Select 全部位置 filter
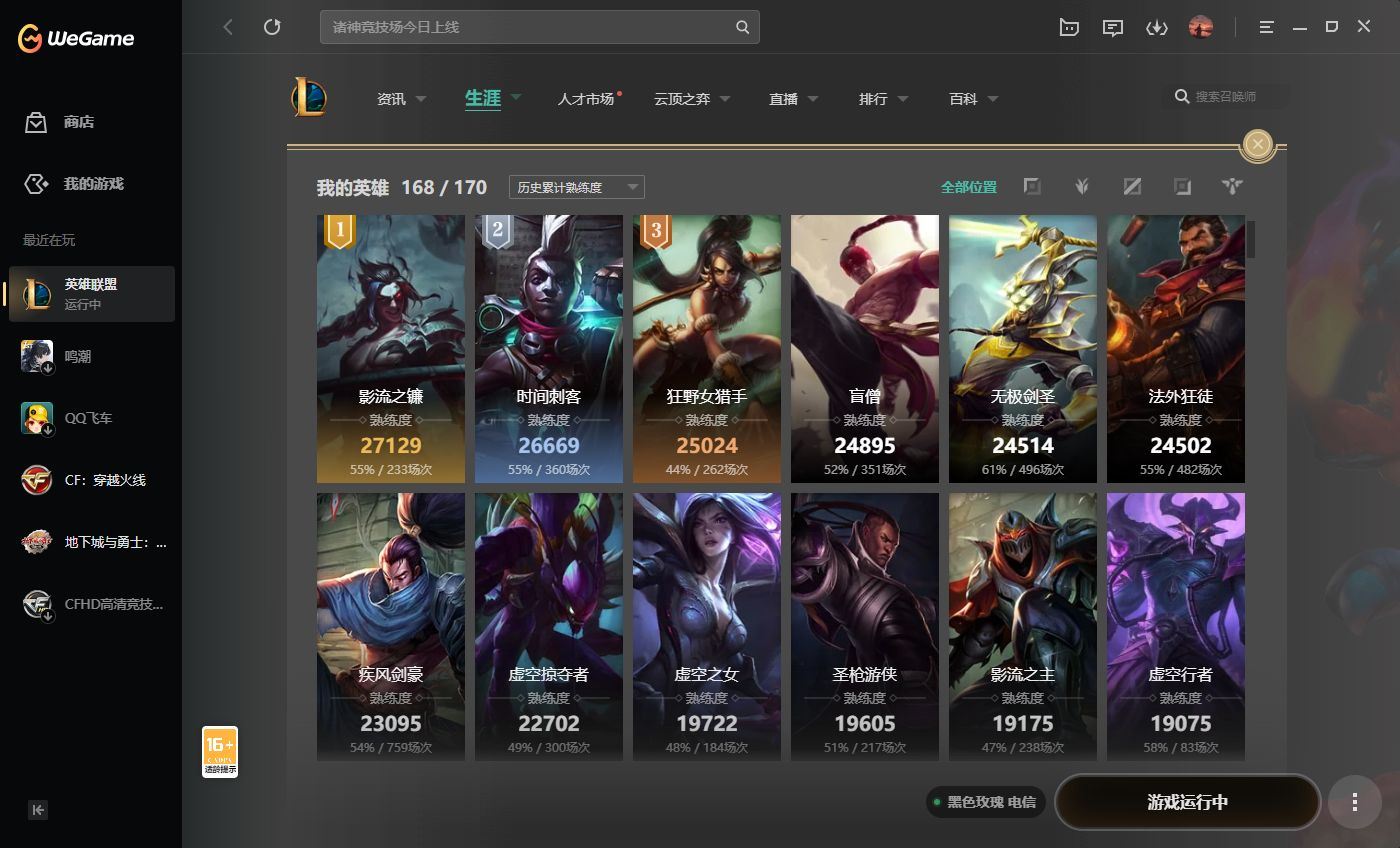 [968, 187]
